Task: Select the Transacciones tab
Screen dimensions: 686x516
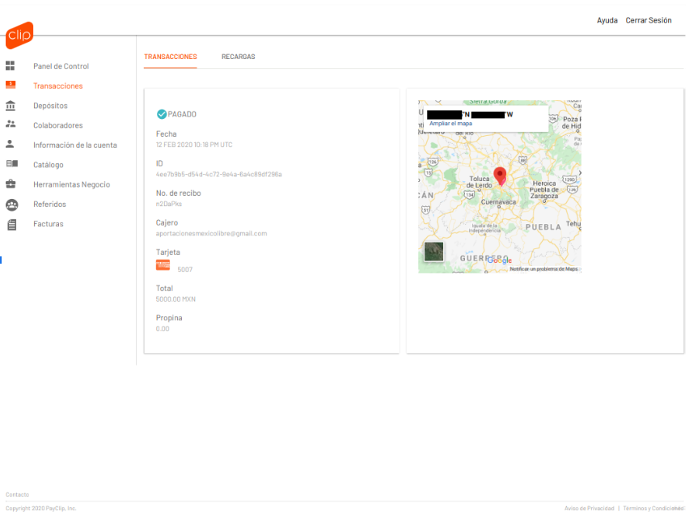Action: (x=170, y=57)
